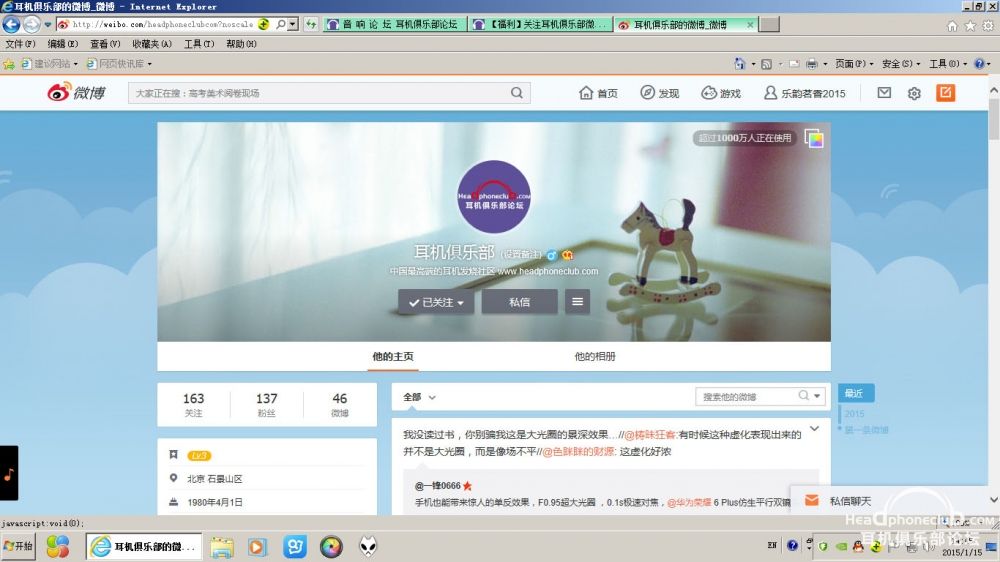Click the music note player tab on left edge

[x=9, y=473]
